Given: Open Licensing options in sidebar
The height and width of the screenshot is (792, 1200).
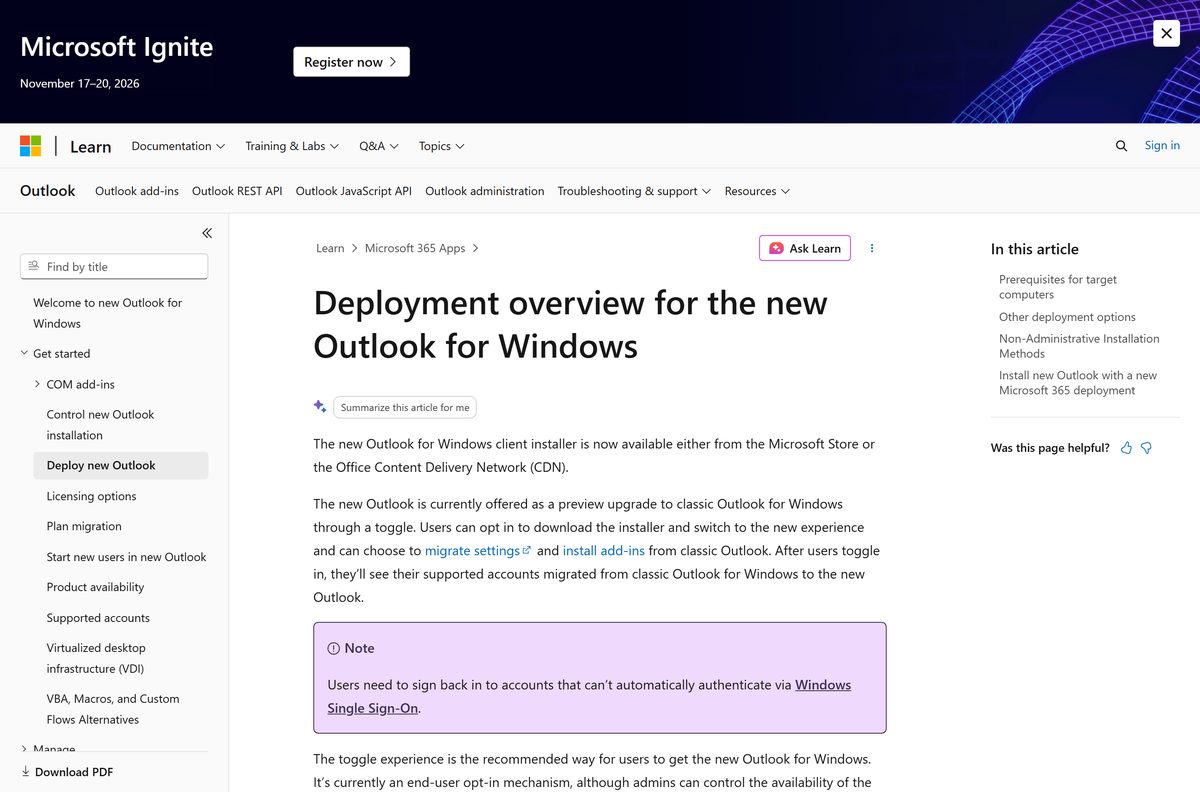Looking at the screenshot, I should tap(91, 496).
